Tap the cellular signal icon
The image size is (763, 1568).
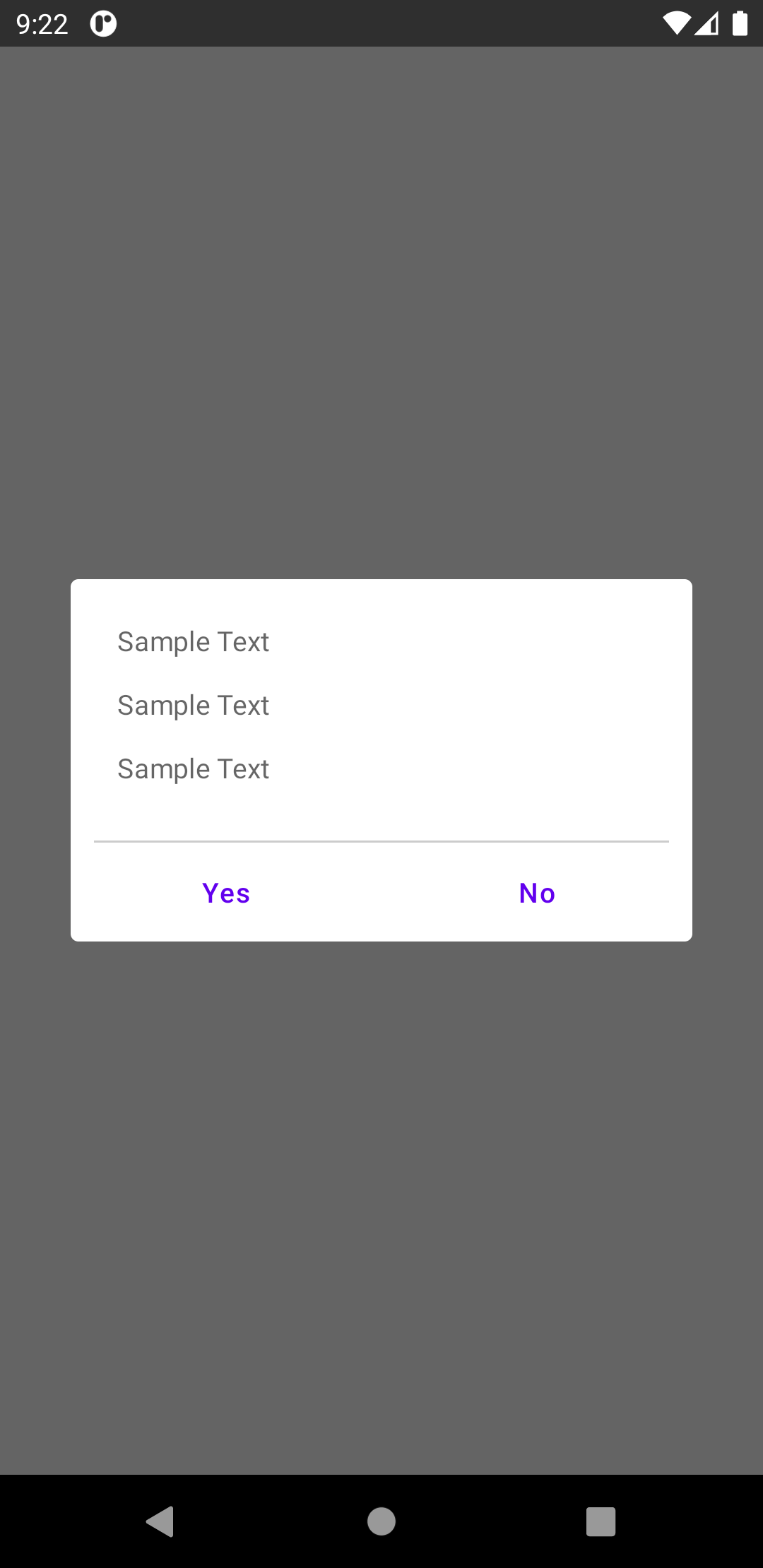(x=706, y=23)
